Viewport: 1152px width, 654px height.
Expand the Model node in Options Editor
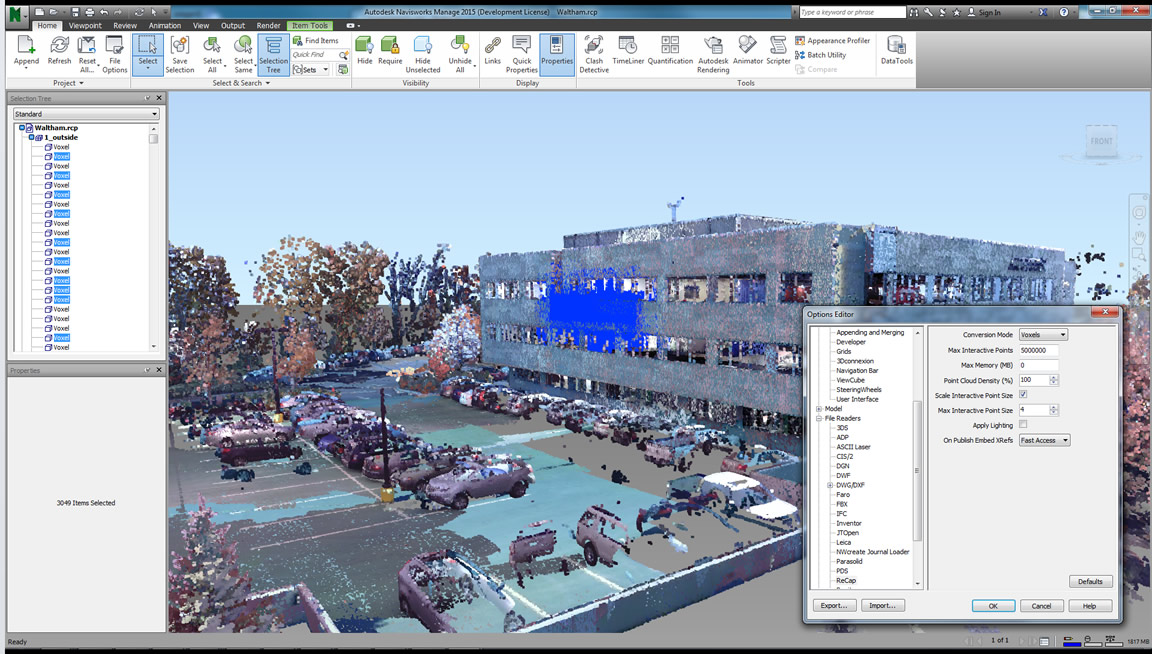click(819, 409)
